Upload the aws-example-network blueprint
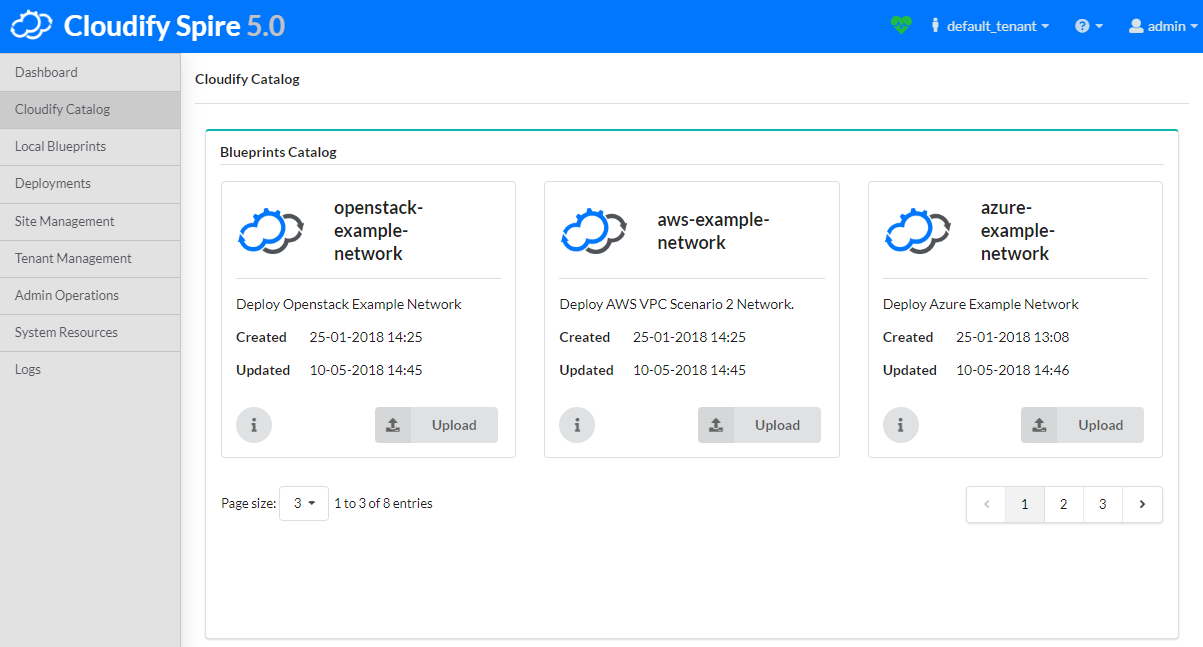Screen dimensions: 1203x647 (759, 425)
